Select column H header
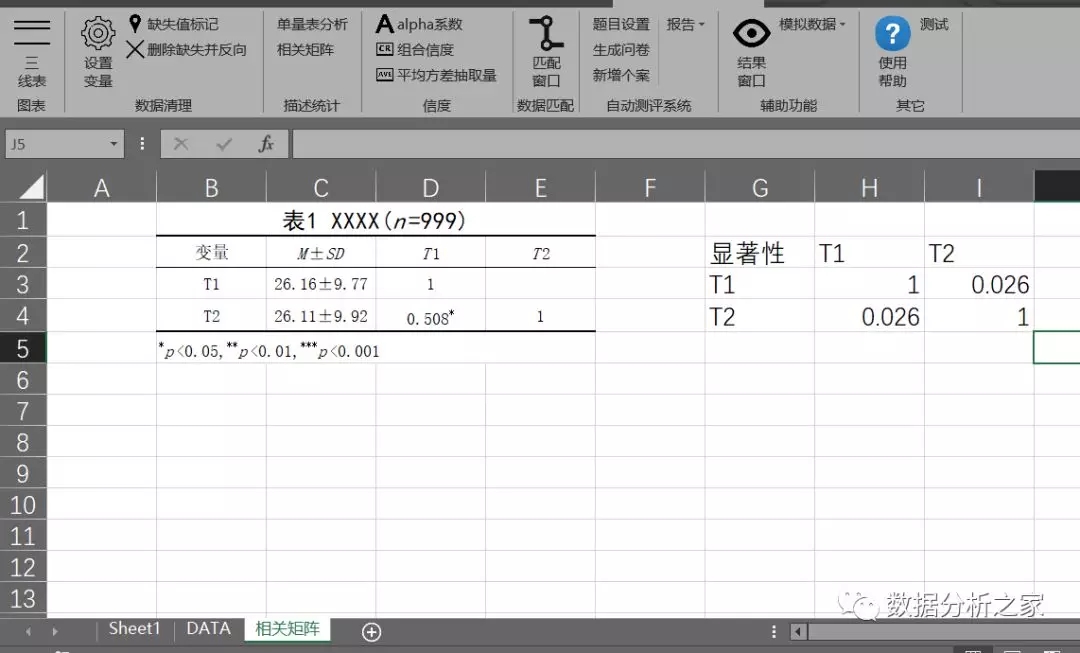Screen dimensions: 1080x653 869,187
